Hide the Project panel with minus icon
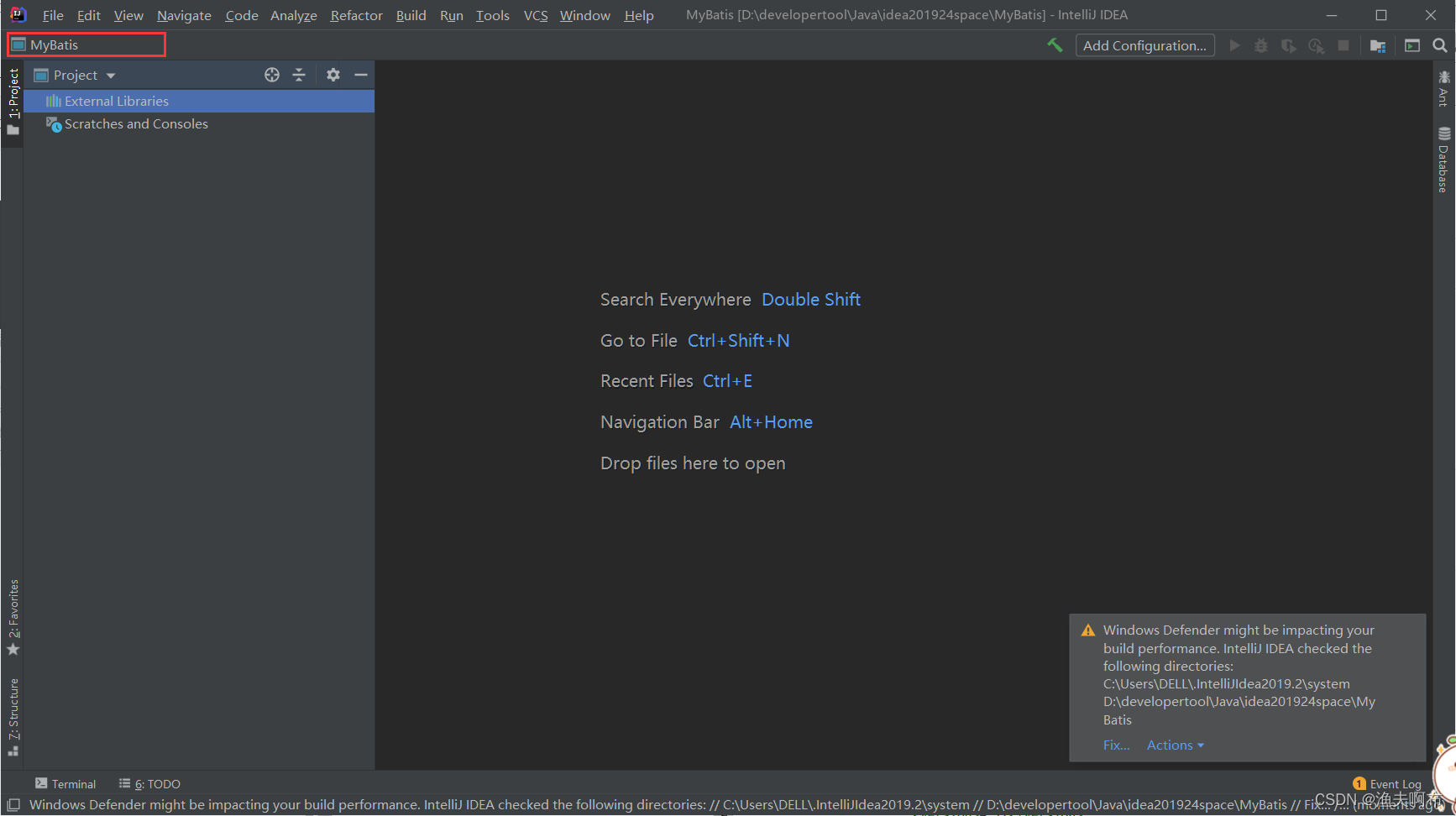Screen dimensions: 1456x816 pos(361,75)
